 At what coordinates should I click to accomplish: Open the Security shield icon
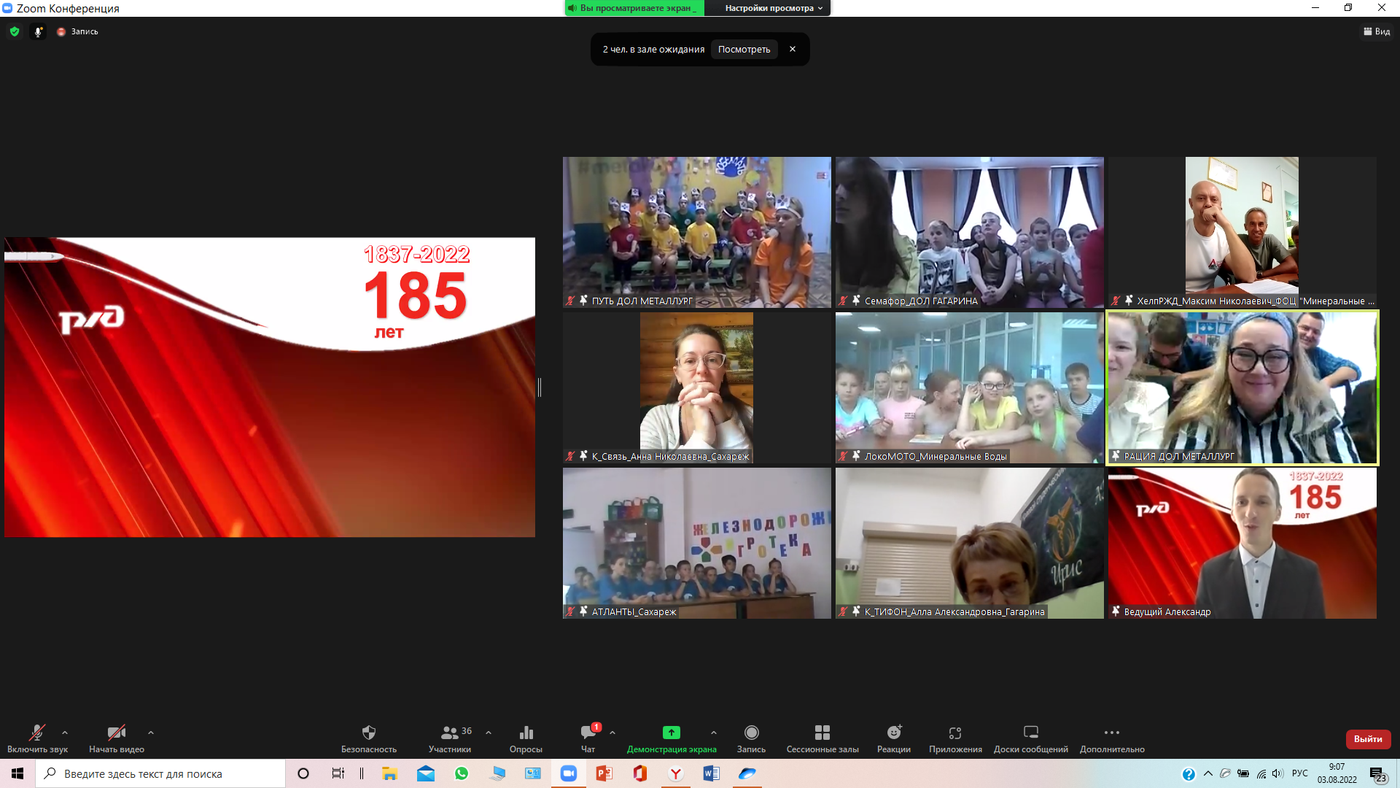[368, 733]
